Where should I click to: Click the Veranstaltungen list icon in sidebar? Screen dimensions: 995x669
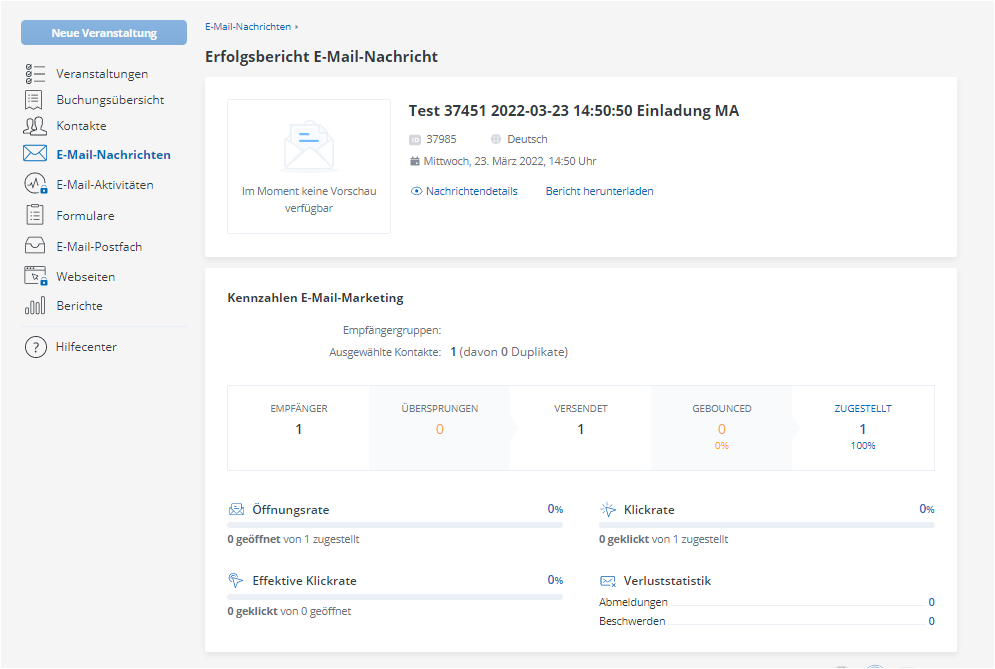[35, 74]
